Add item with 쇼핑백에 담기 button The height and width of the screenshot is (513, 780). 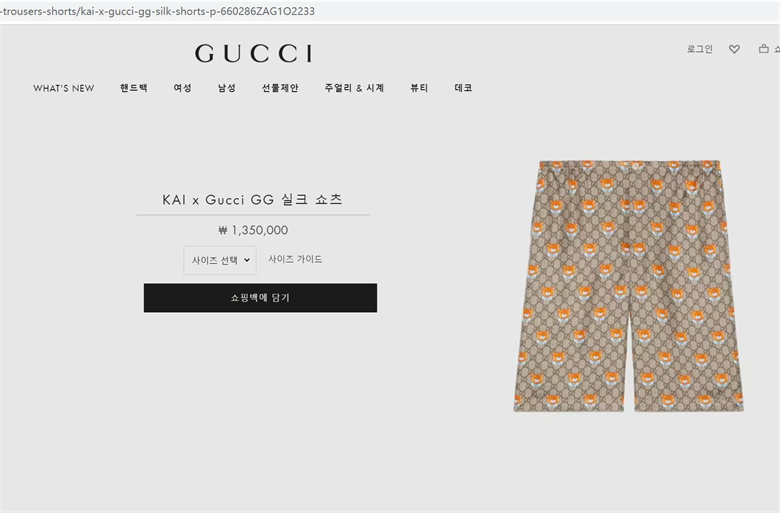260,298
